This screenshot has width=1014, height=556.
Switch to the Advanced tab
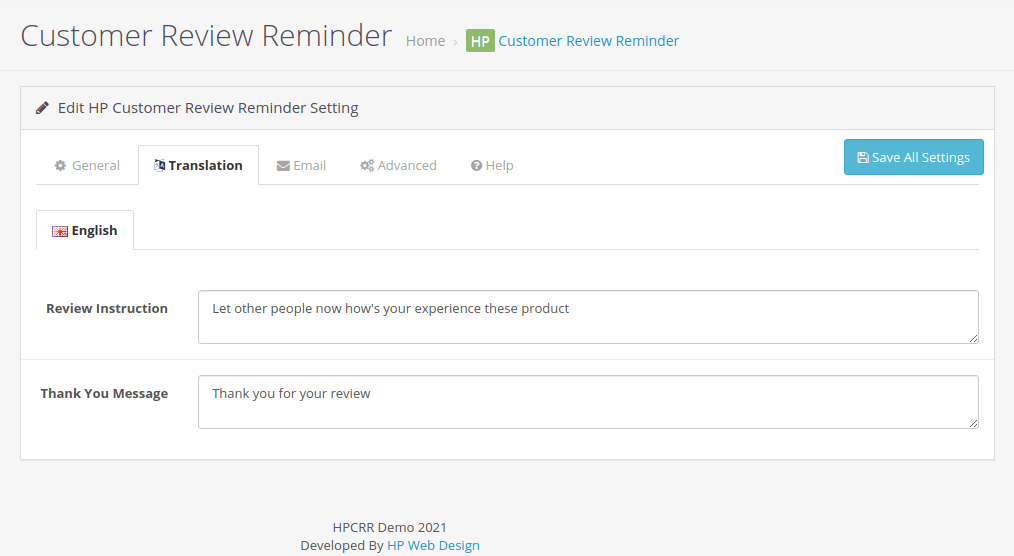coord(398,166)
